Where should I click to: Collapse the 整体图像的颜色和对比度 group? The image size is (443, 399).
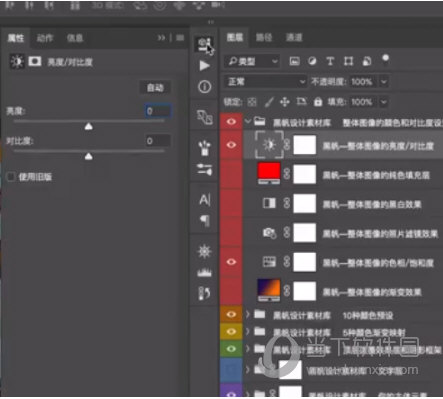pyautogui.click(x=248, y=121)
